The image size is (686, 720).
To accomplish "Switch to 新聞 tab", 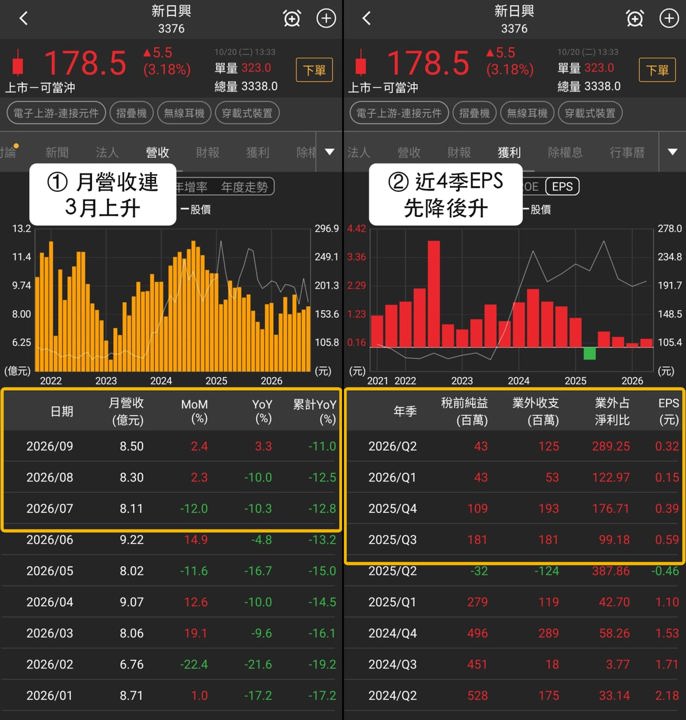I will click(57, 152).
